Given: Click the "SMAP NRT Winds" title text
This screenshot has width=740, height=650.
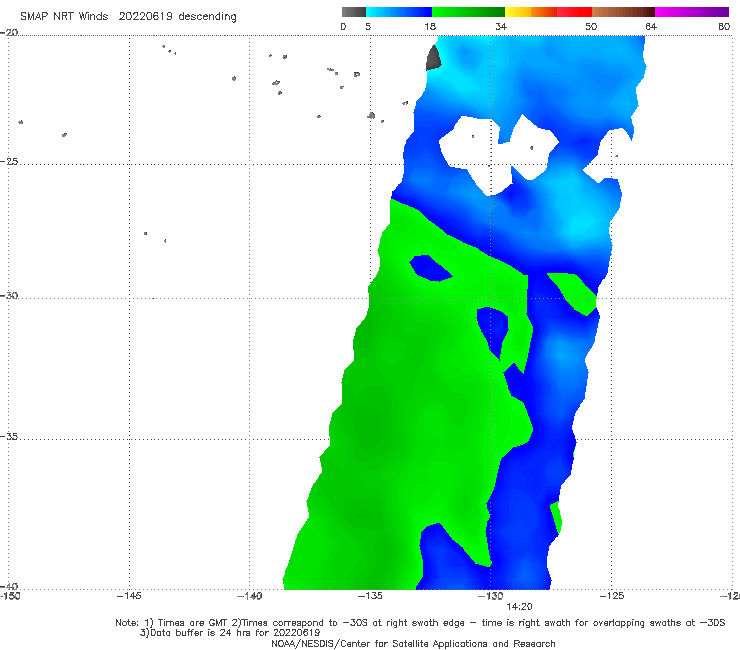Looking at the screenshot, I should (64, 17).
